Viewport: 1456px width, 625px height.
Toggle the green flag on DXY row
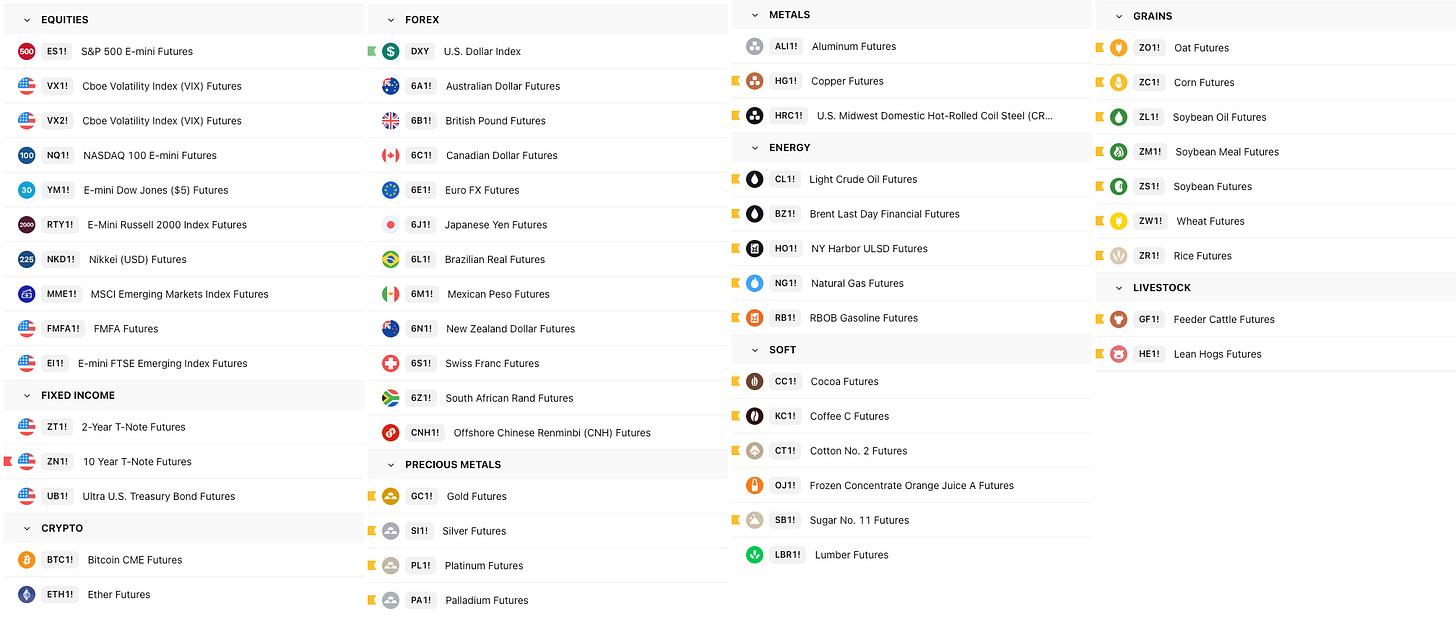(371, 51)
